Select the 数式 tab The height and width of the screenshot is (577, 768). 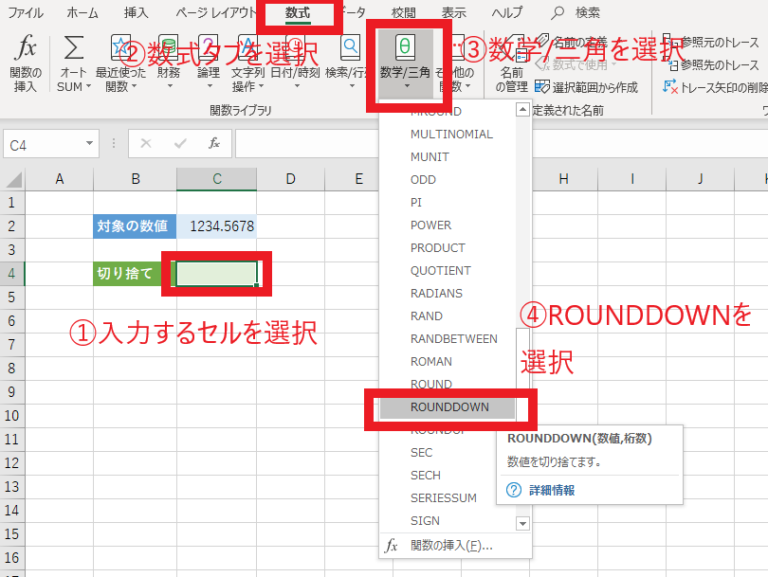(x=298, y=13)
